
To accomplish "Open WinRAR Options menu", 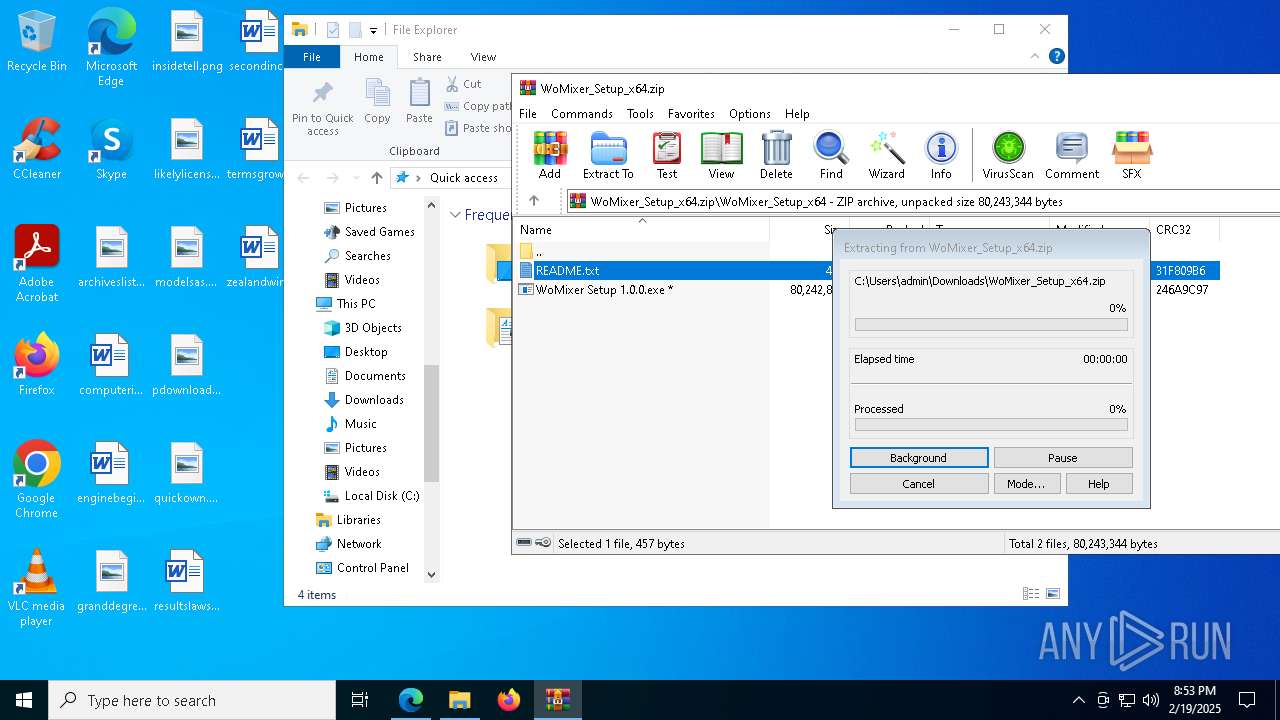I will tap(750, 114).
